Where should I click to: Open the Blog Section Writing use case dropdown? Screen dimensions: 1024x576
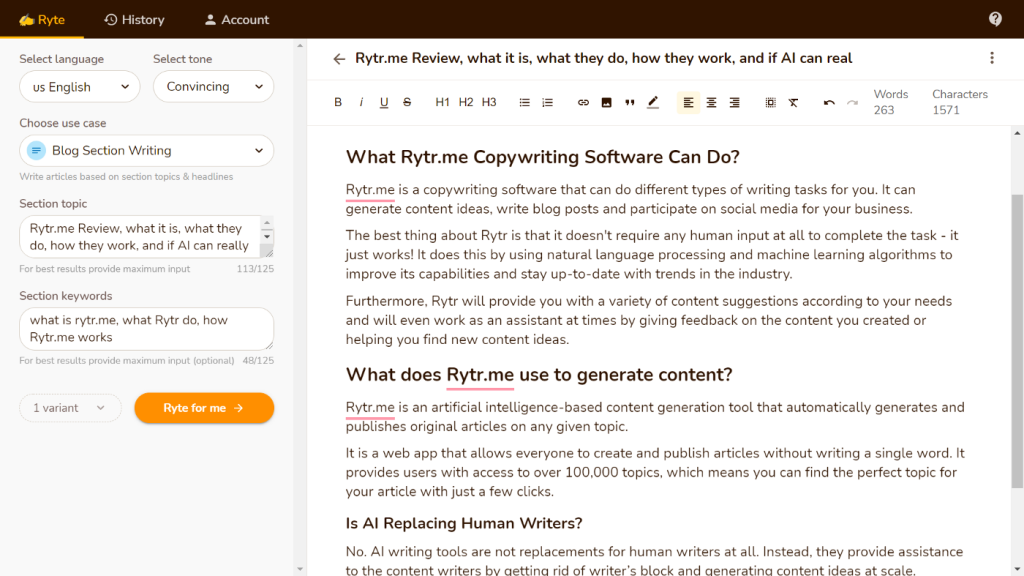pos(146,151)
